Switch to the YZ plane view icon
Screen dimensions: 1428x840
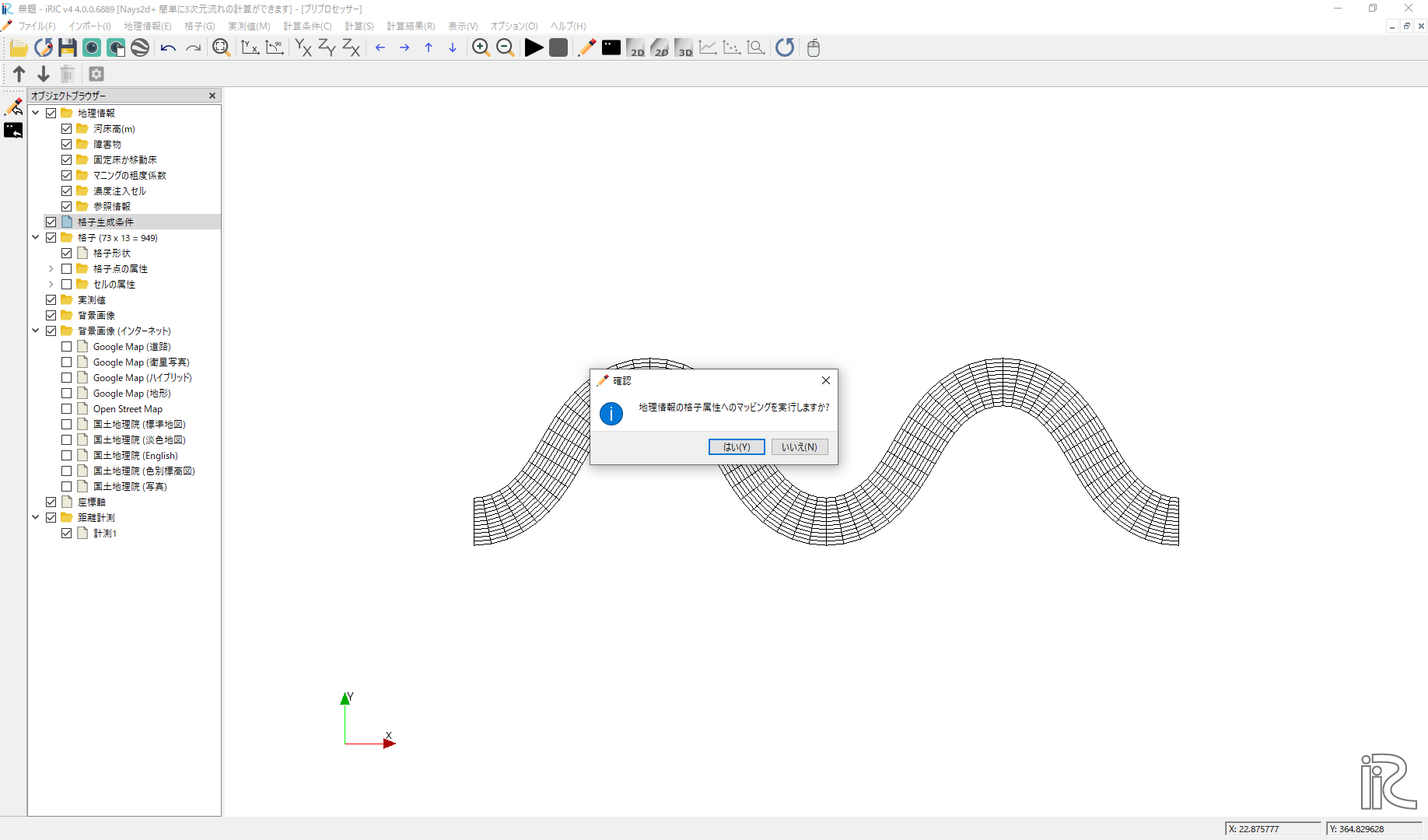(327, 47)
